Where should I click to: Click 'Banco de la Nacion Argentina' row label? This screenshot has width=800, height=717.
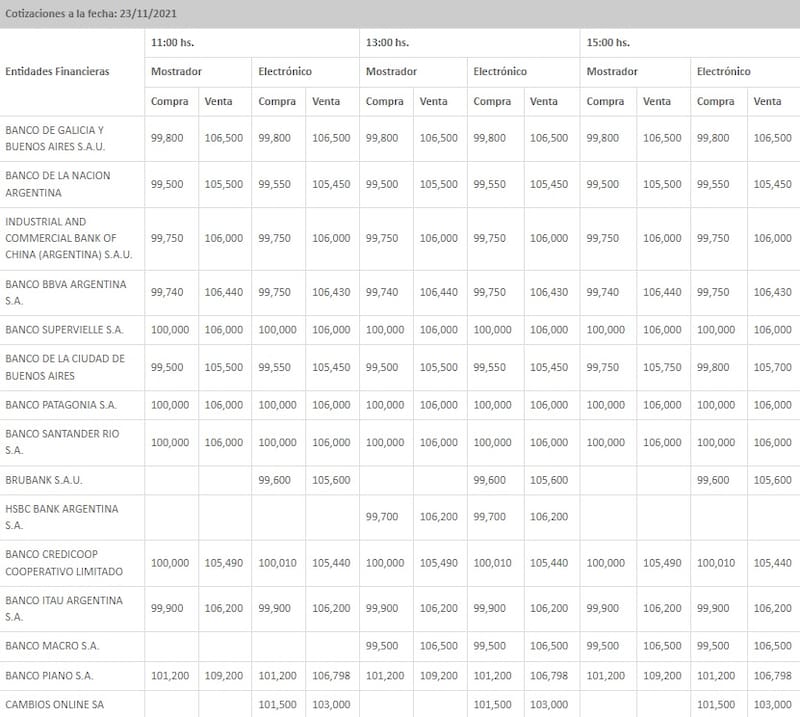[58, 184]
